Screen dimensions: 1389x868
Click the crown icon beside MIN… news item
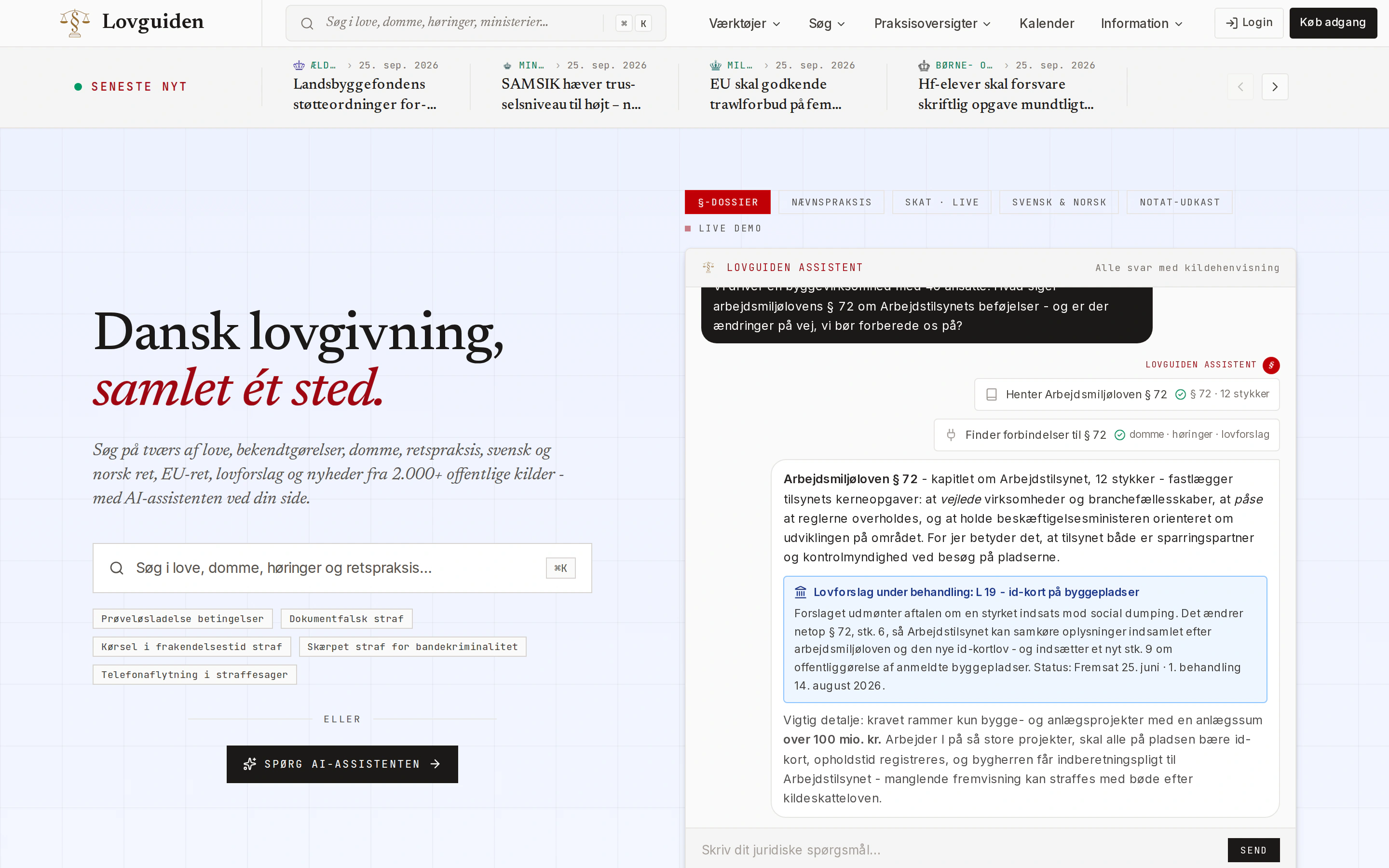click(x=507, y=66)
